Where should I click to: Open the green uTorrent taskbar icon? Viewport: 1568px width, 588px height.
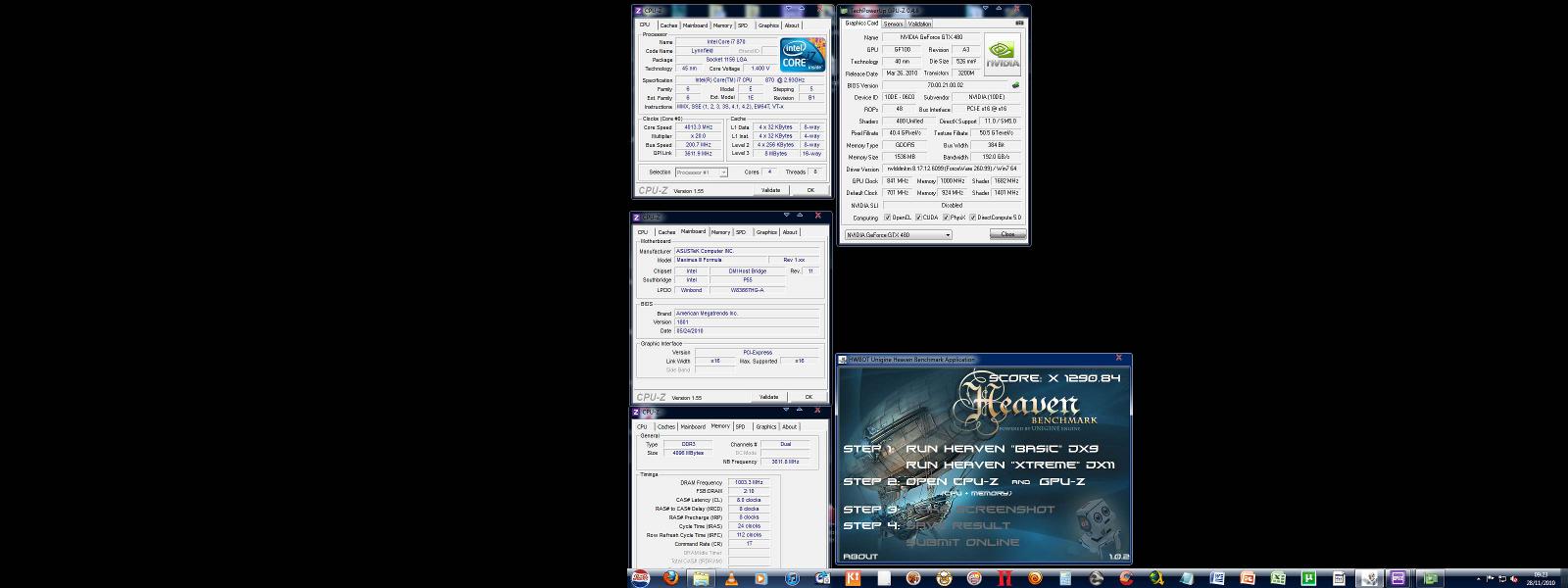[1308, 578]
